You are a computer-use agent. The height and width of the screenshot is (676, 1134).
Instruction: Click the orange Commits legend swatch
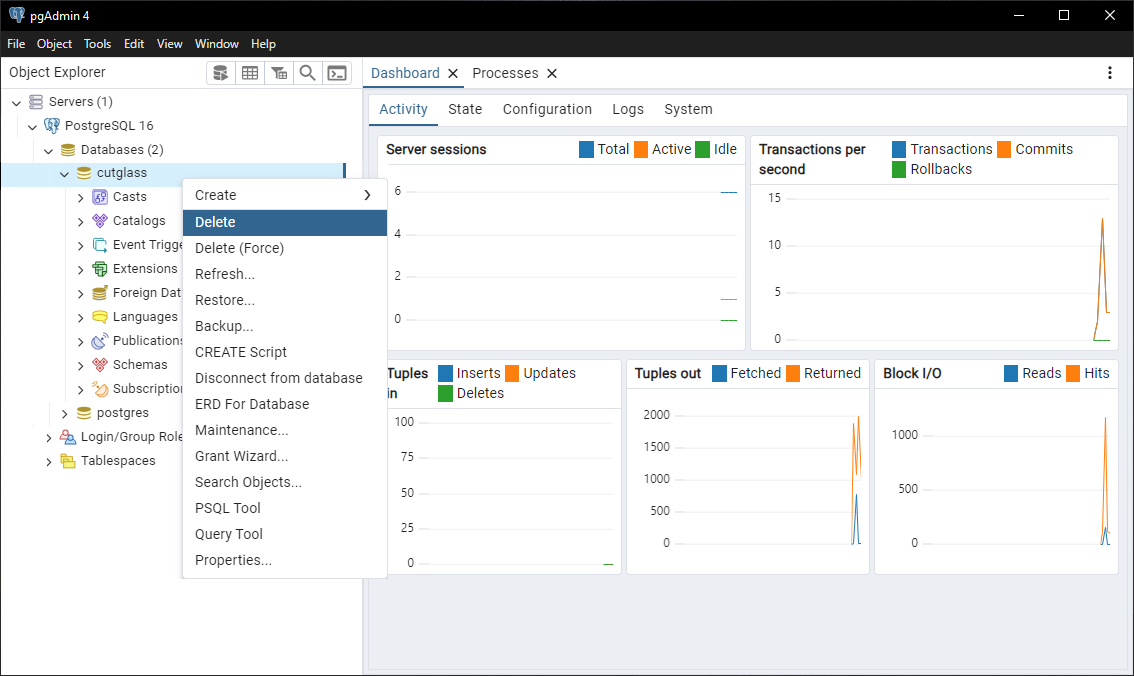pyautogui.click(x=1004, y=149)
